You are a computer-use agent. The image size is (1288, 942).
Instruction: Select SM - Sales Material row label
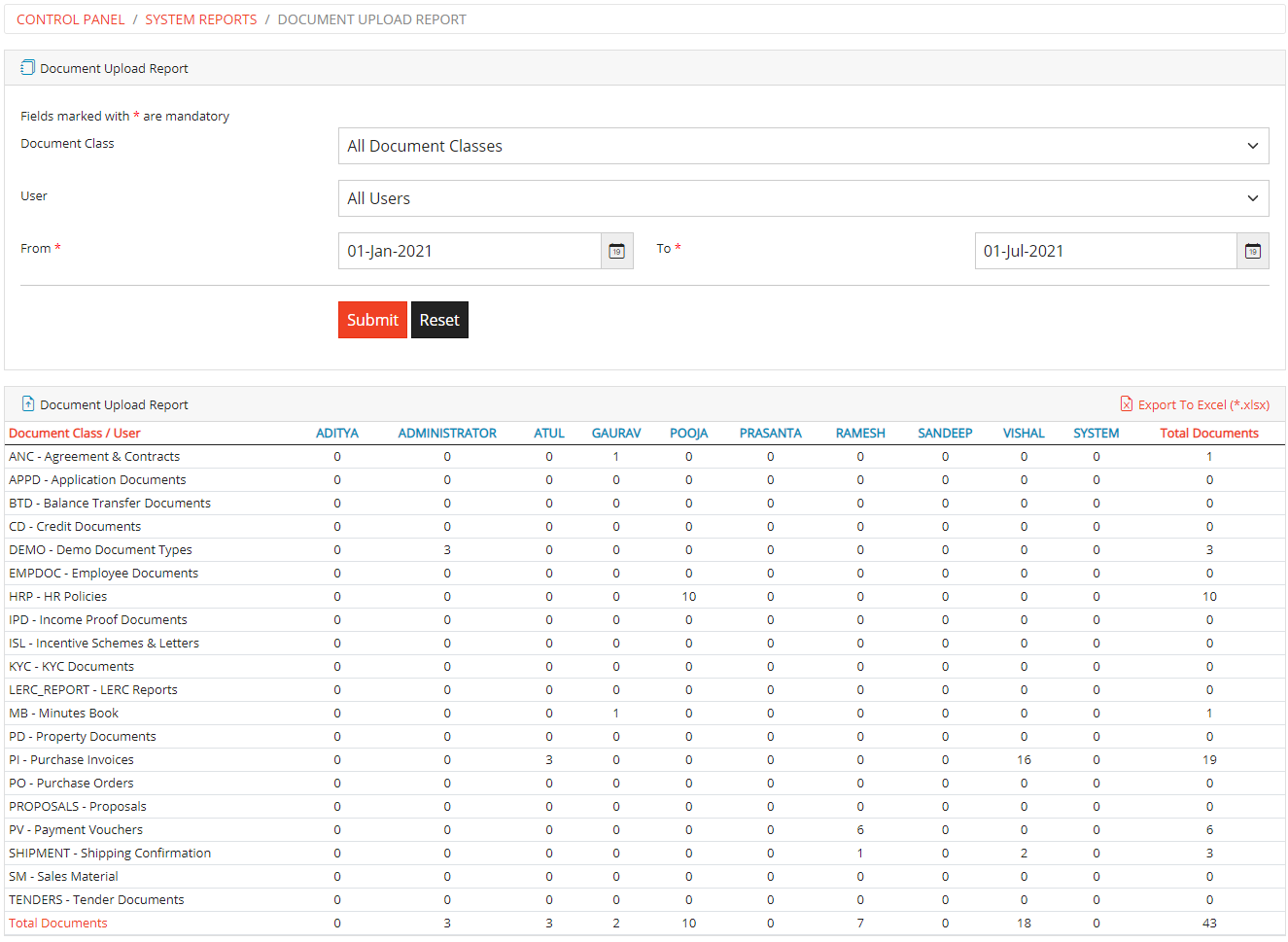click(63, 877)
